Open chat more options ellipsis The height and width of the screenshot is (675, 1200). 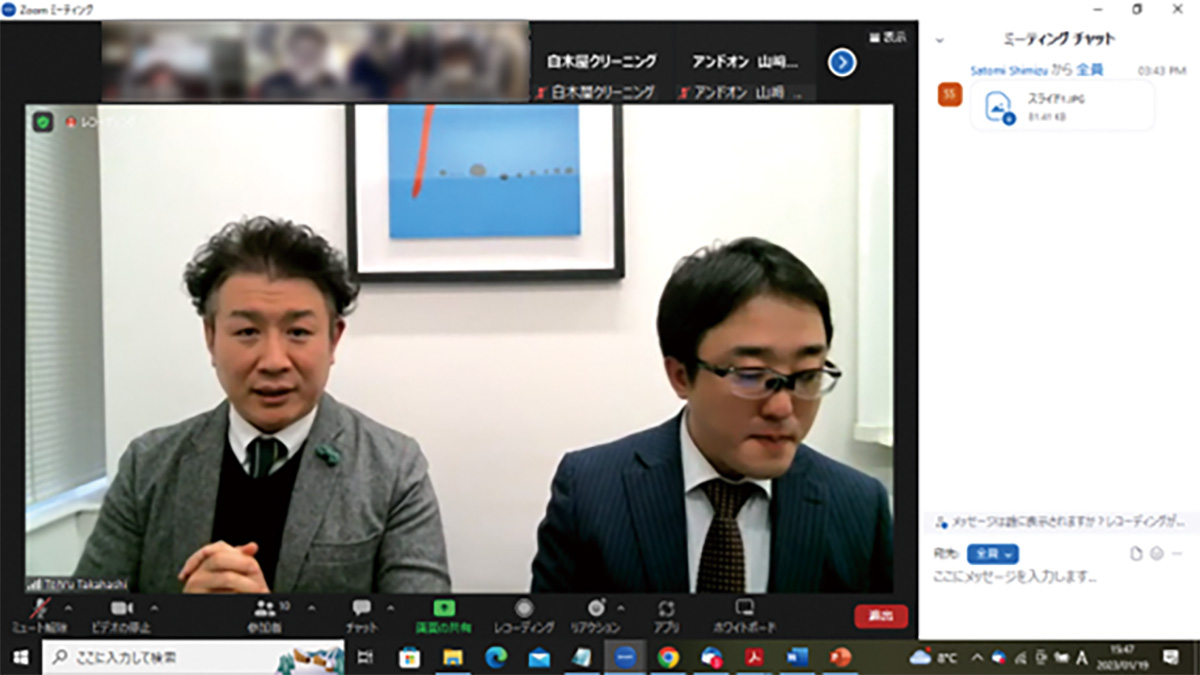1176,554
